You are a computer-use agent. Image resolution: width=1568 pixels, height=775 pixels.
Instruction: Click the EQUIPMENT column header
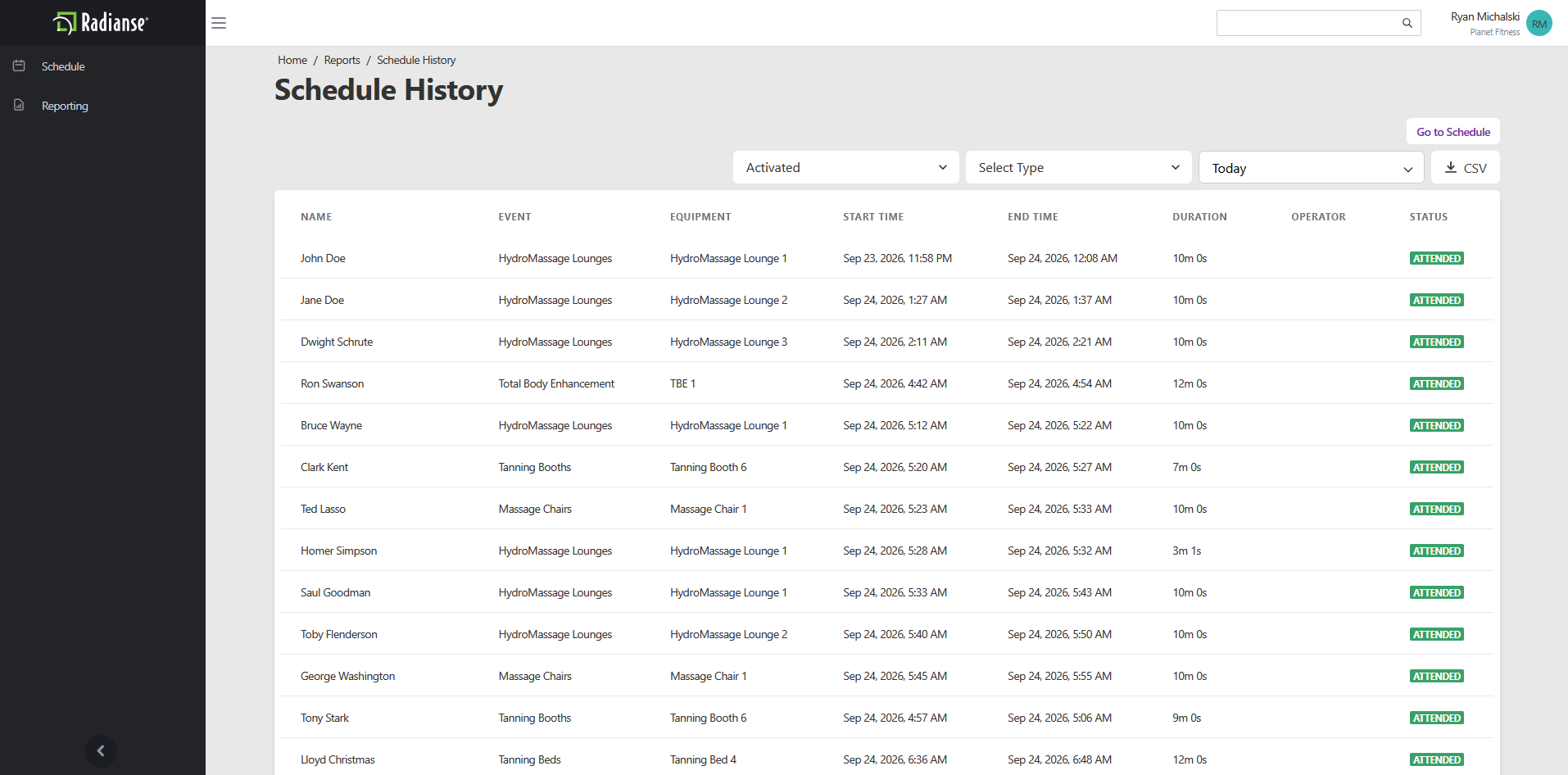700,217
